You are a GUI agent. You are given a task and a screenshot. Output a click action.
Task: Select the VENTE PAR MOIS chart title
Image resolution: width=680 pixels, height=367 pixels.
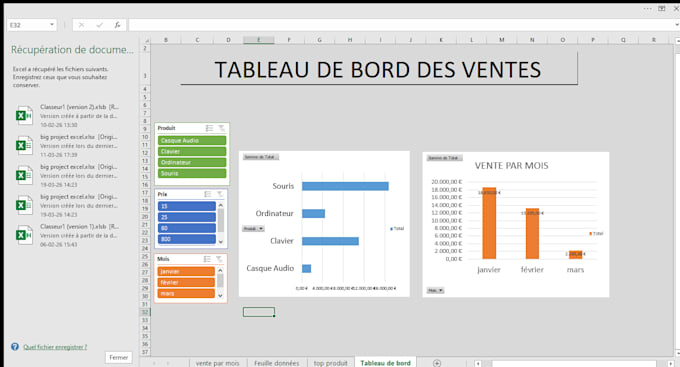click(x=511, y=166)
